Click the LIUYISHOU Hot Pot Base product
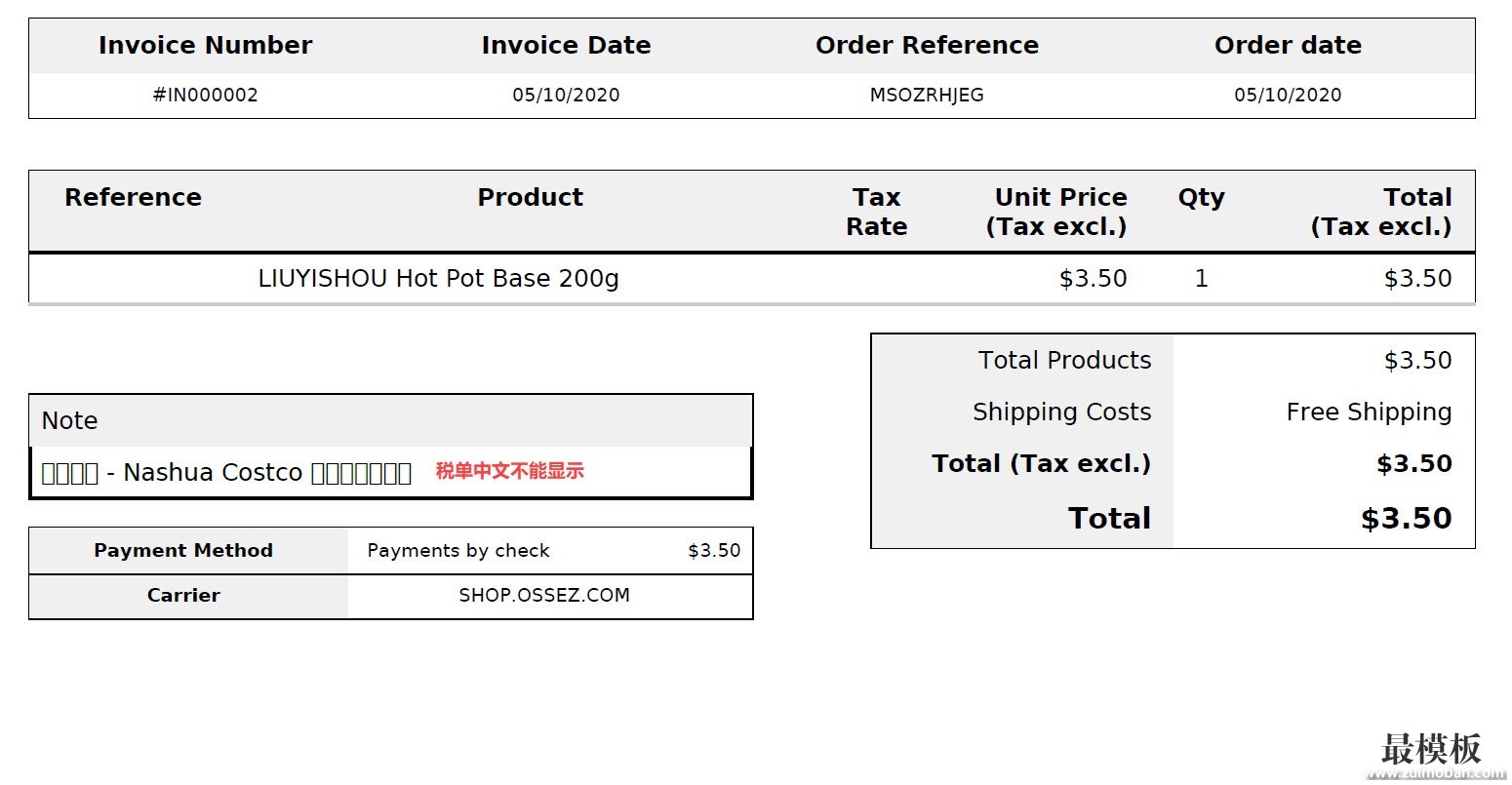Image resolution: width=1512 pixels, height=785 pixels. click(x=438, y=279)
